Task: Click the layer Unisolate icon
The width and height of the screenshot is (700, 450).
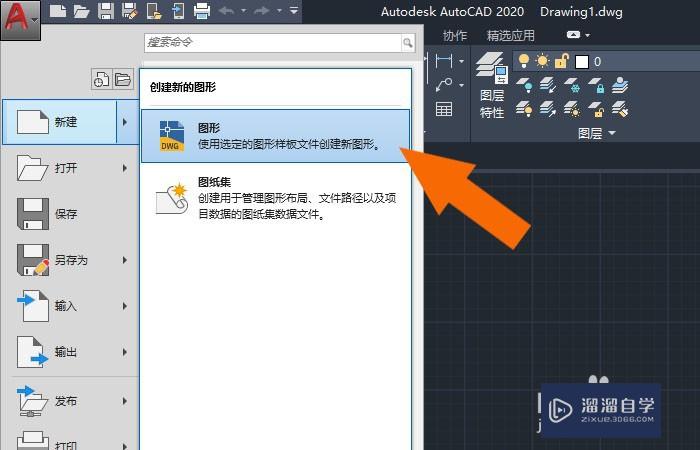Action: pos(548,108)
